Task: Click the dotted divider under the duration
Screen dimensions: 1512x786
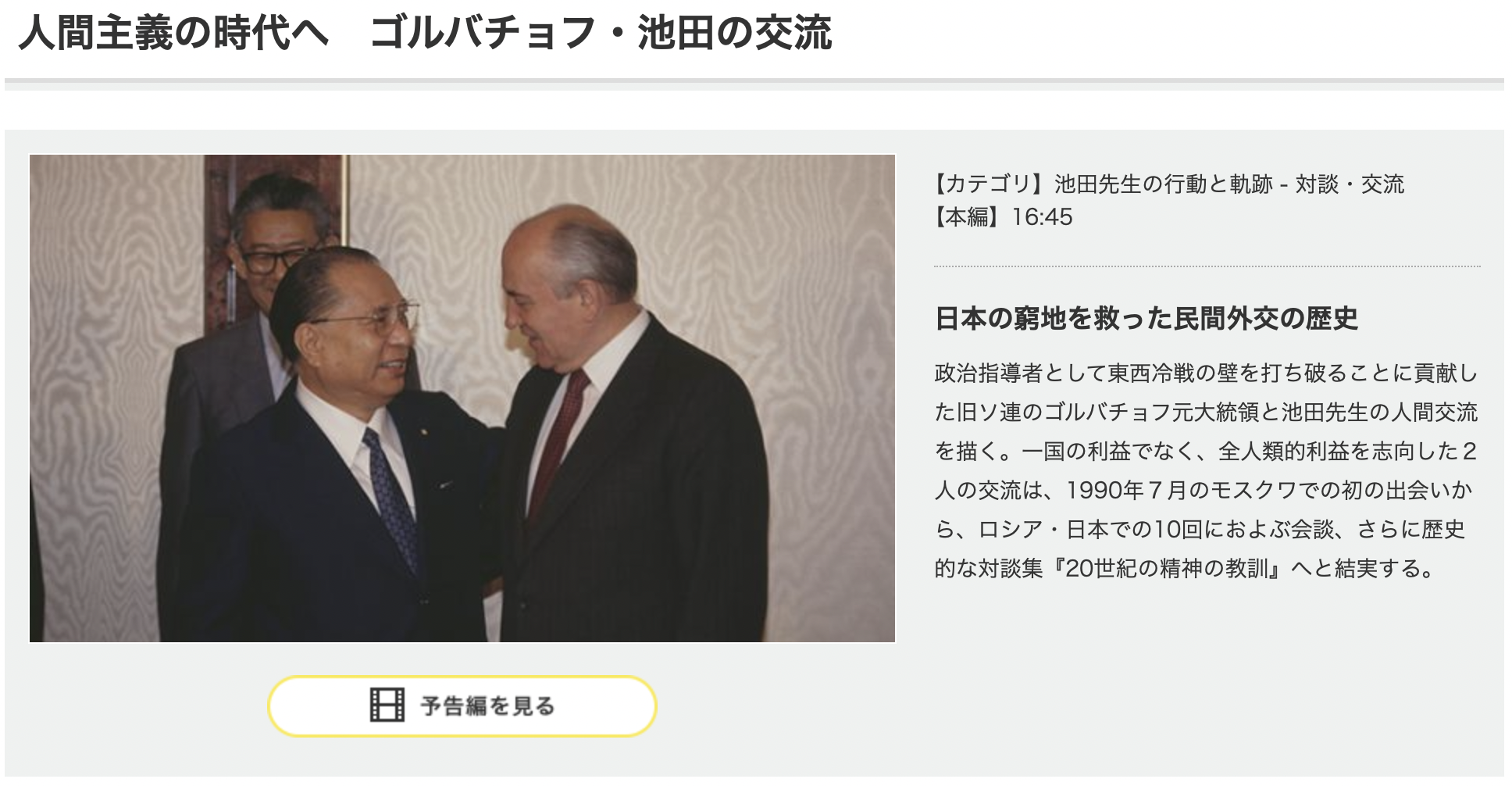Action: pyautogui.click(x=1207, y=266)
